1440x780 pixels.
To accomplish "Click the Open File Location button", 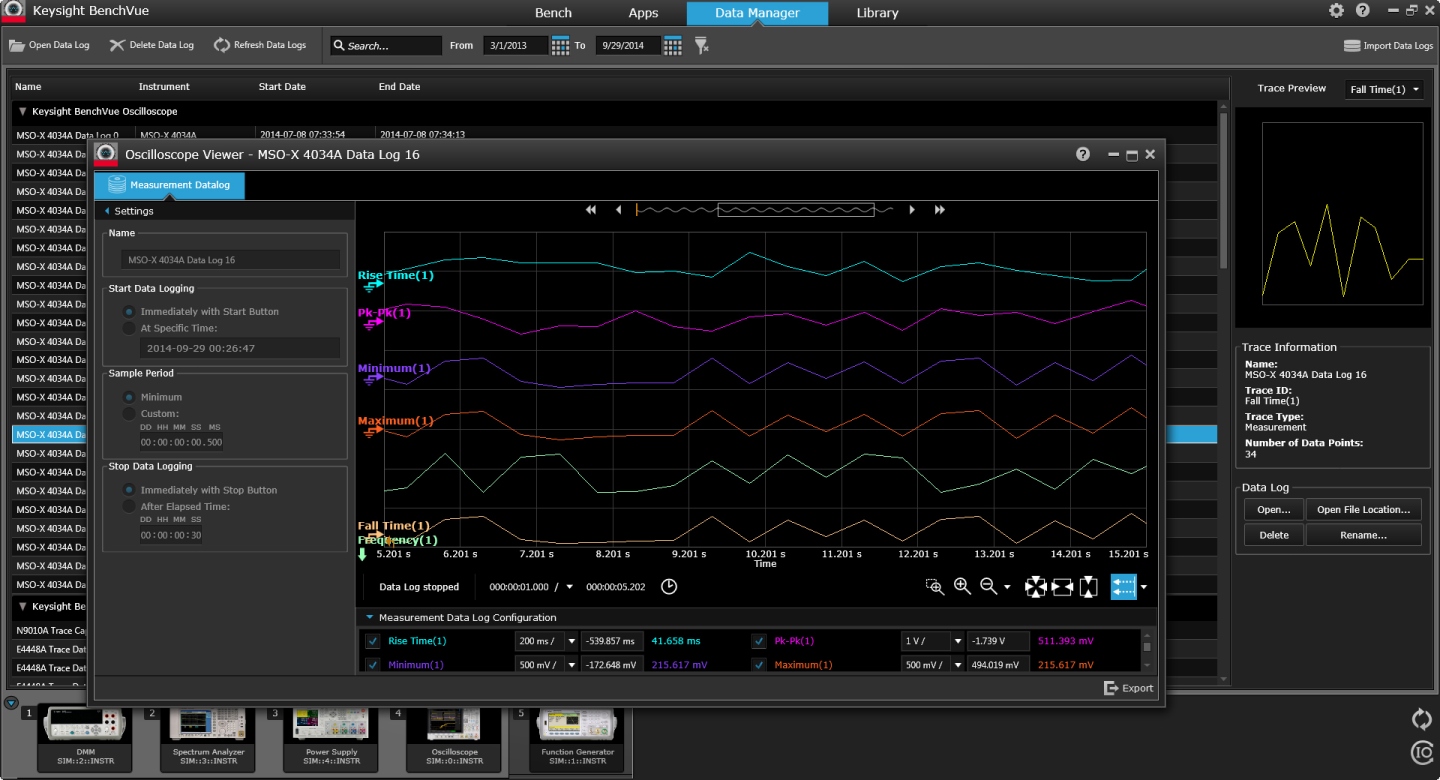I will click(x=1362, y=510).
